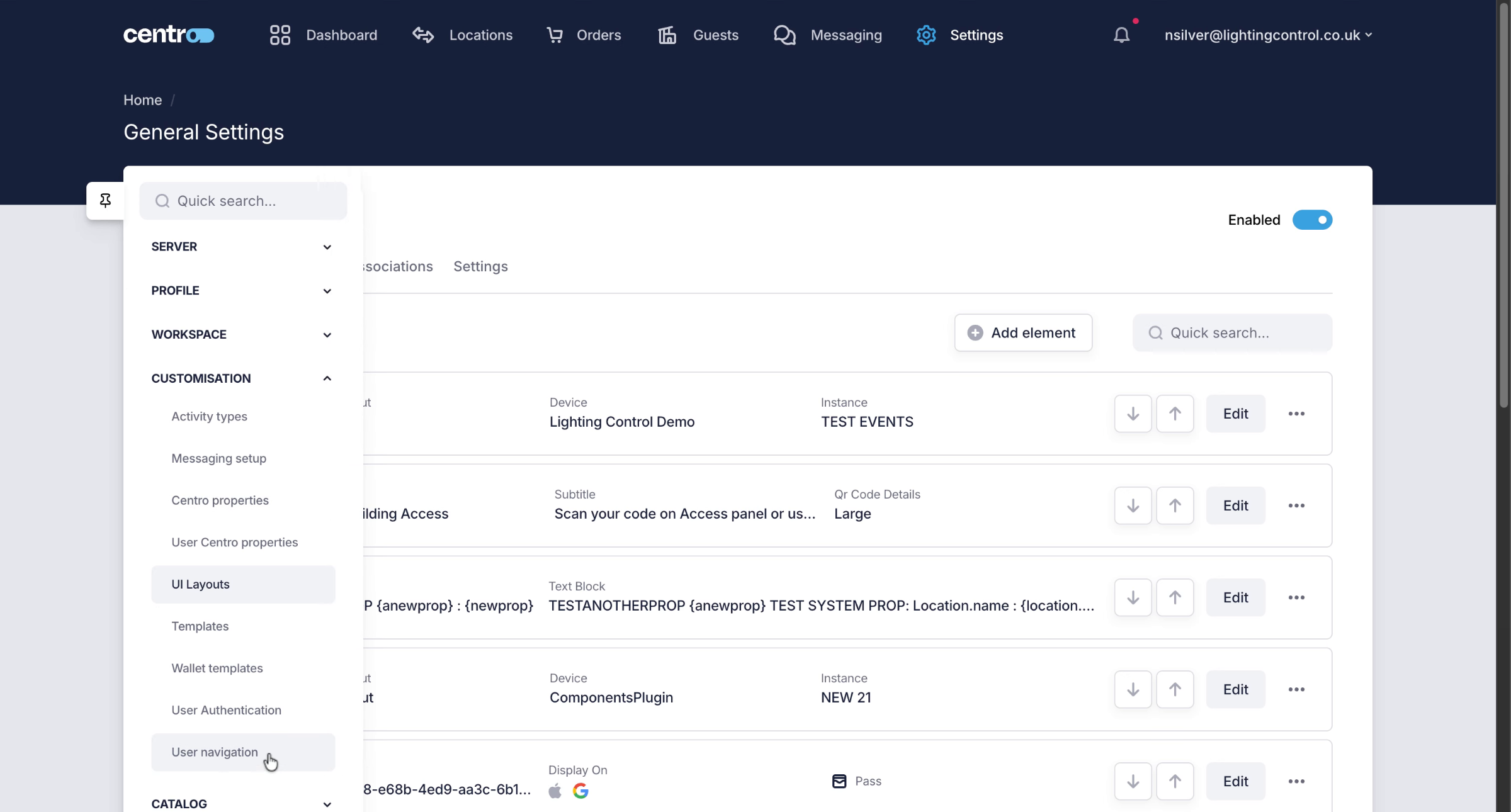Select the Locations navigation icon
The width and height of the screenshot is (1511, 812).
pos(422,35)
